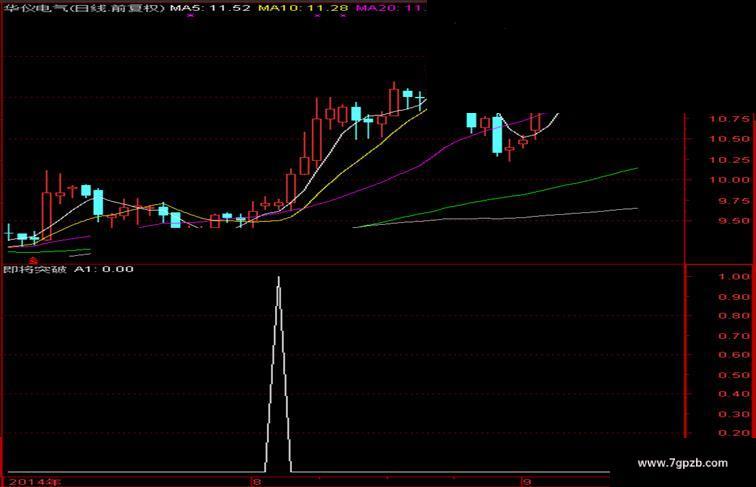This screenshot has width=756, height=487.
Task: Click the 2014年 date label on timeline
Action: point(35,482)
